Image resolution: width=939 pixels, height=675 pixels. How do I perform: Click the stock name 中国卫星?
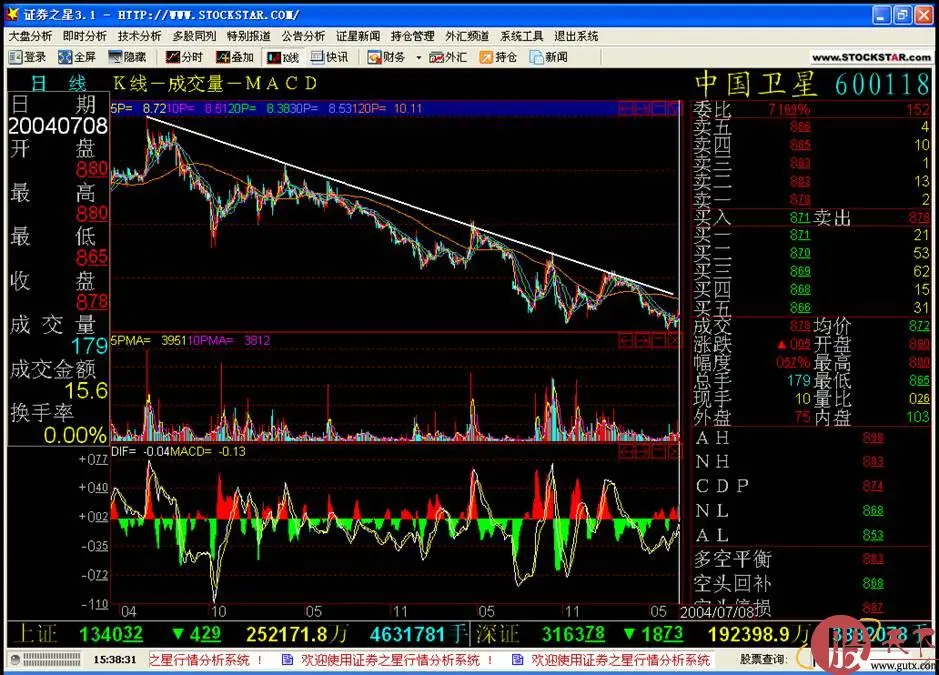[756, 84]
